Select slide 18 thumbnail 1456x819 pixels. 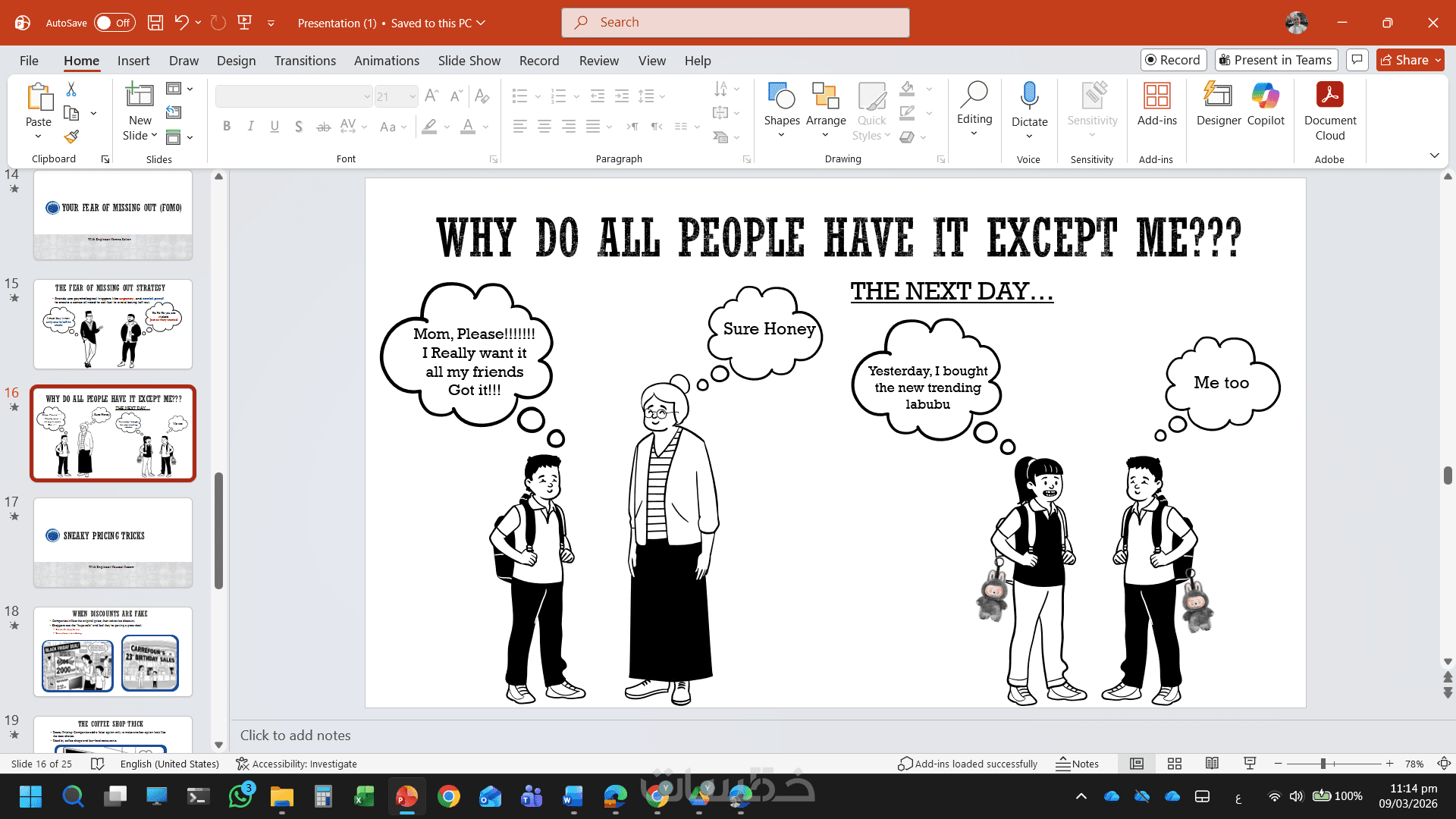tap(113, 651)
